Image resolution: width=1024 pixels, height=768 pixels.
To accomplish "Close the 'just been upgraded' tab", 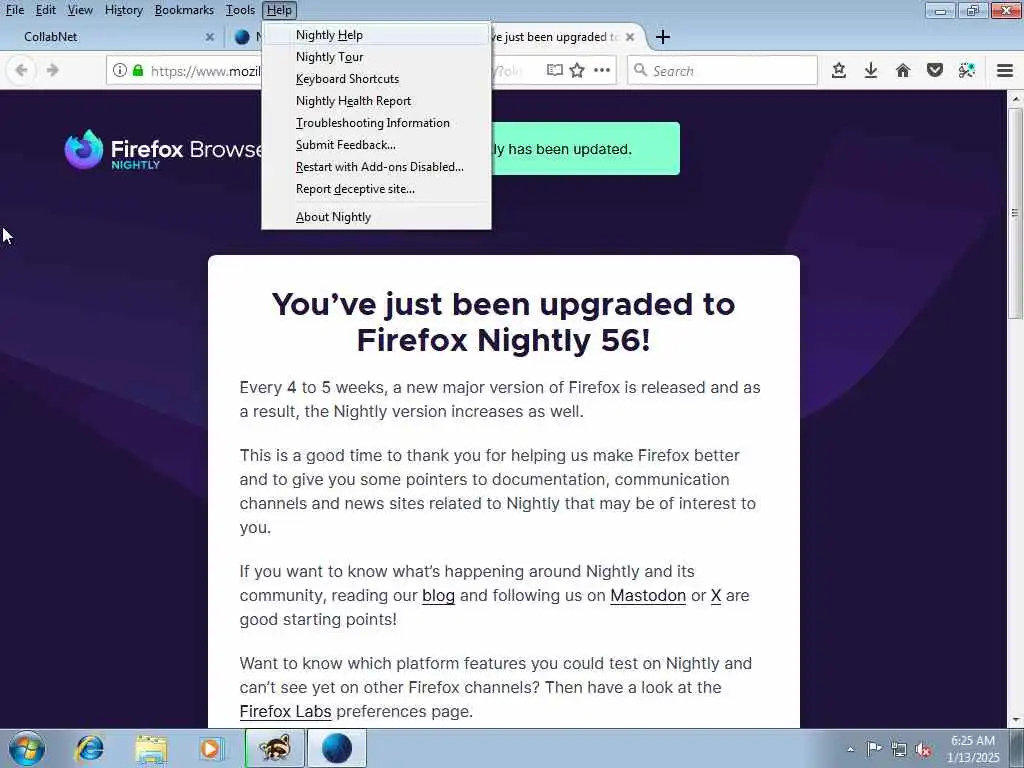I will pyautogui.click(x=630, y=37).
